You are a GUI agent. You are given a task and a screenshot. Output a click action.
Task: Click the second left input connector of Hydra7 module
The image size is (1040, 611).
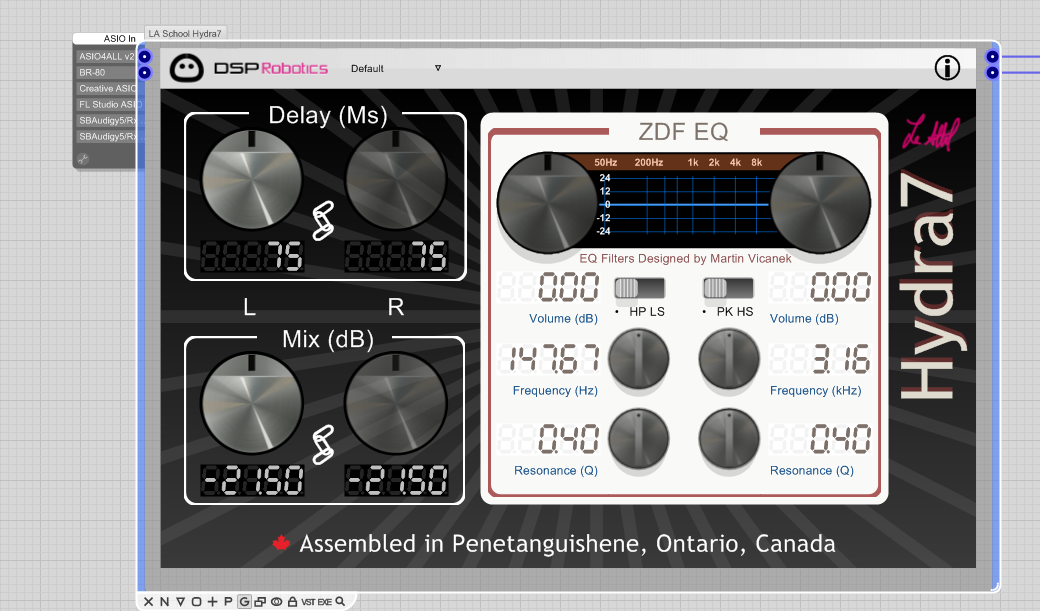(x=145, y=72)
